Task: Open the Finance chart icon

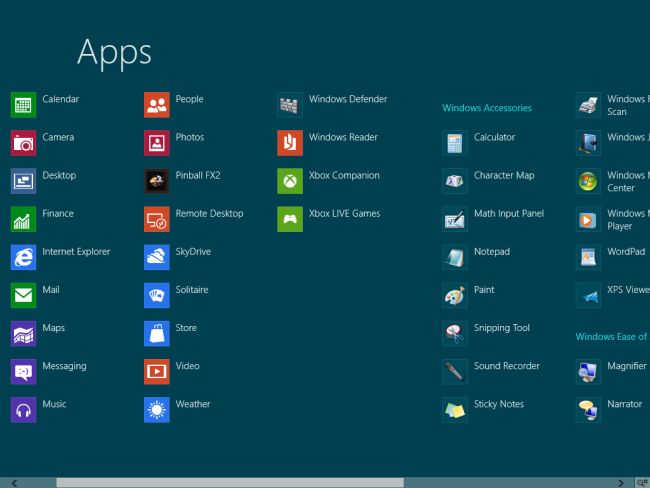Action: tap(23, 219)
